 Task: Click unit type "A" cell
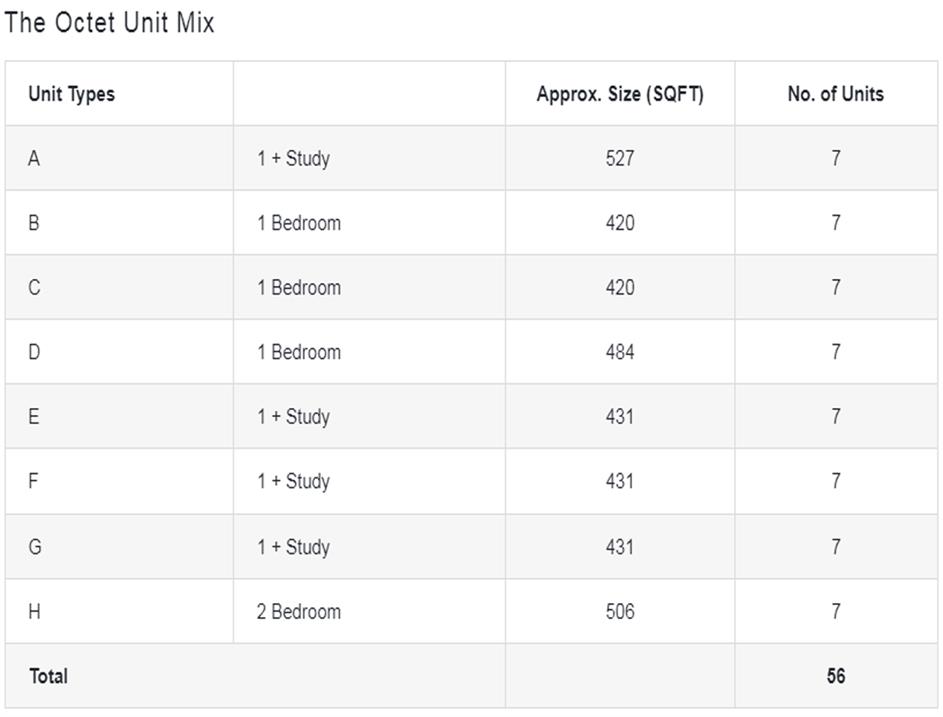click(34, 158)
